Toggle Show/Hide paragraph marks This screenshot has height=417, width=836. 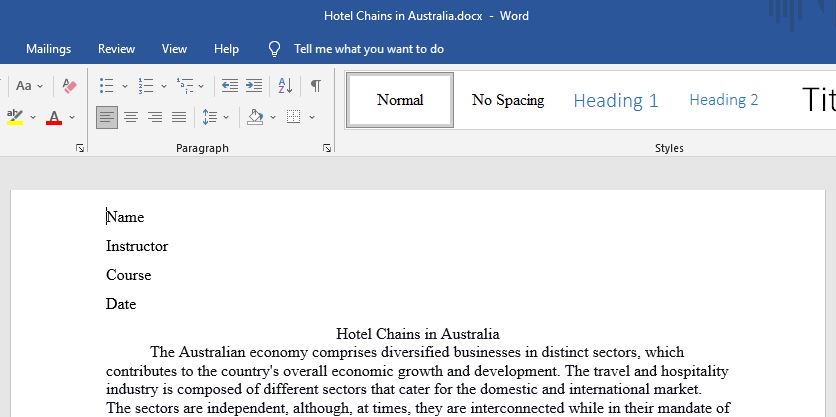[316, 85]
